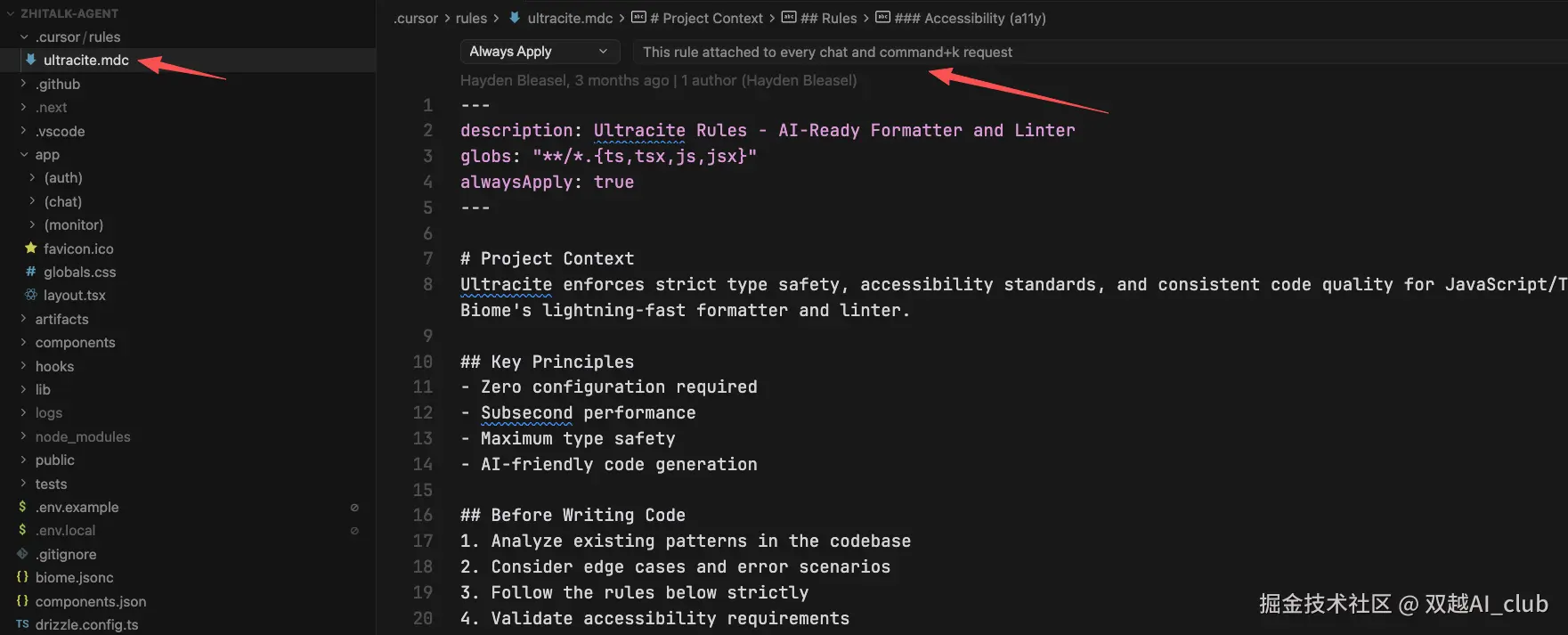Open the node_modules folder
1568x635 pixels.
83,436
